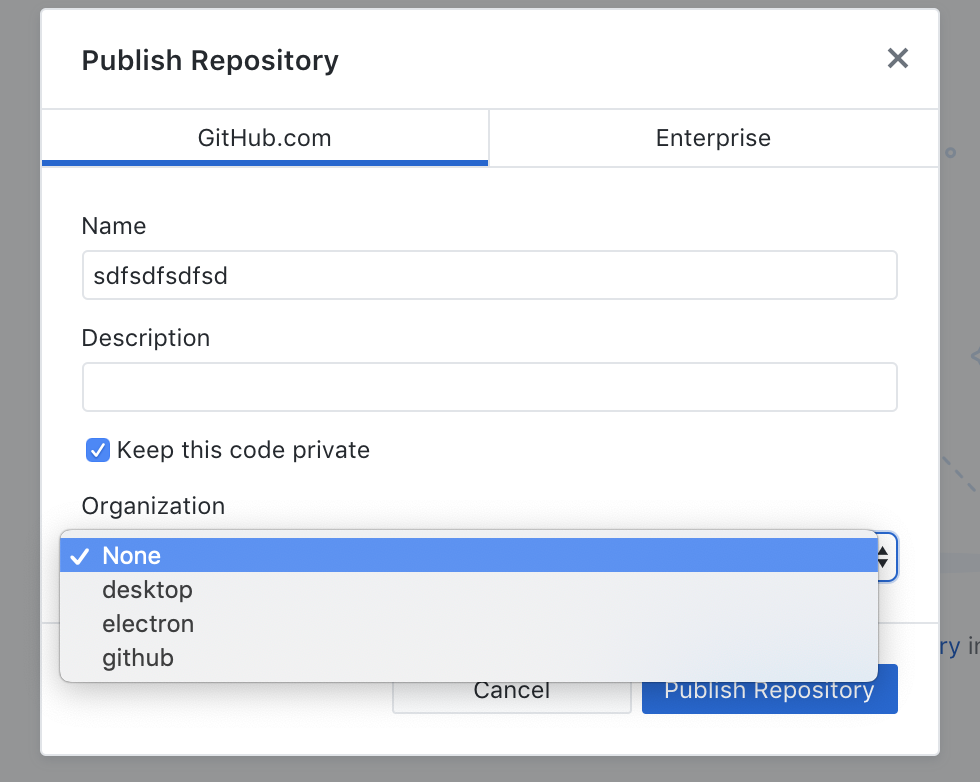Image resolution: width=980 pixels, height=782 pixels.
Task: Click the Publish Repository button
Action: (769, 689)
